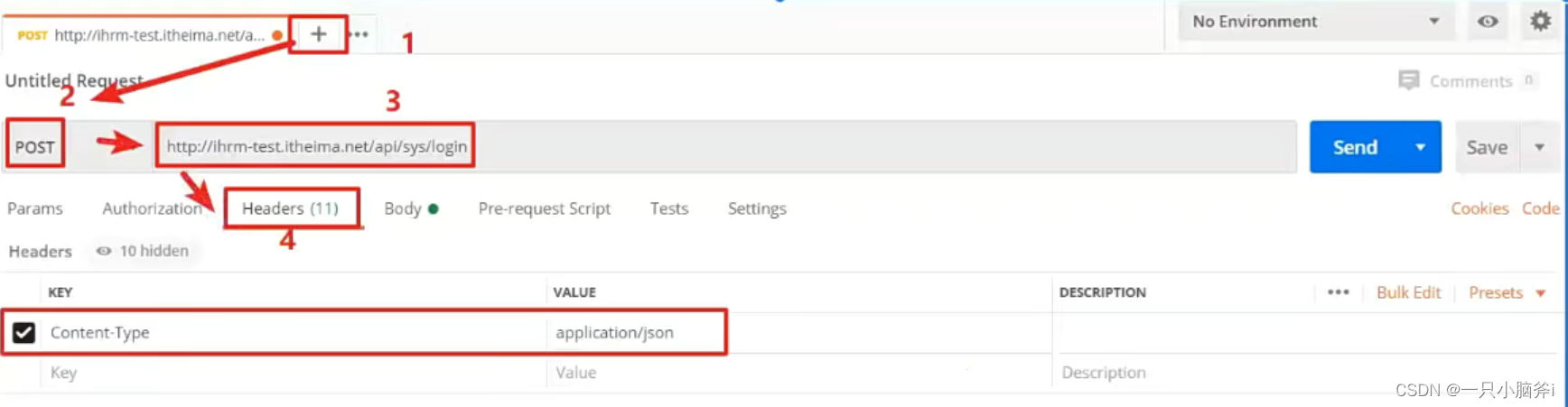Select the POST ihrm-test request tab
Viewport: 1568px width, 407px height.
point(150,35)
